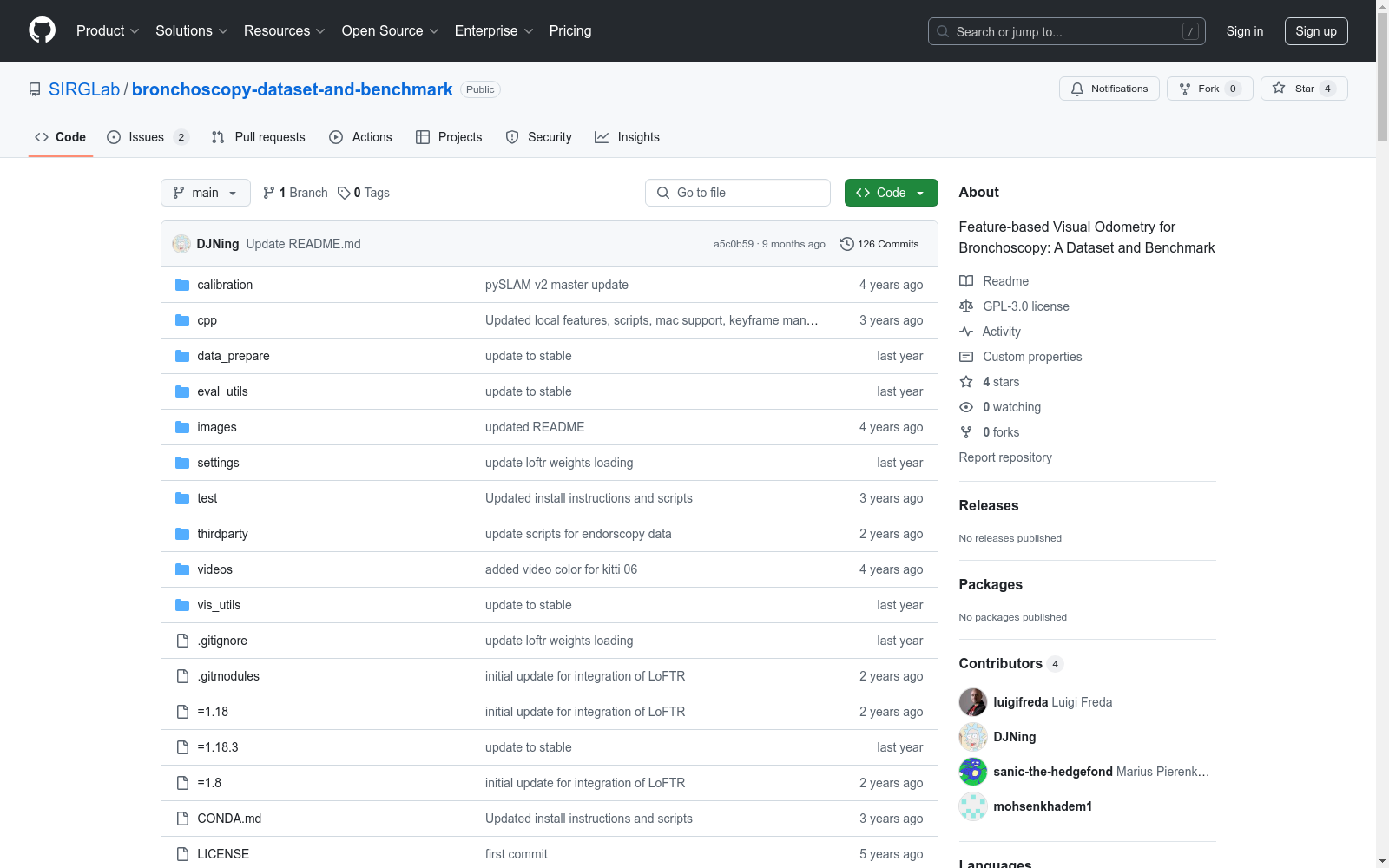Click the watching eye icon

click(966, 407)
